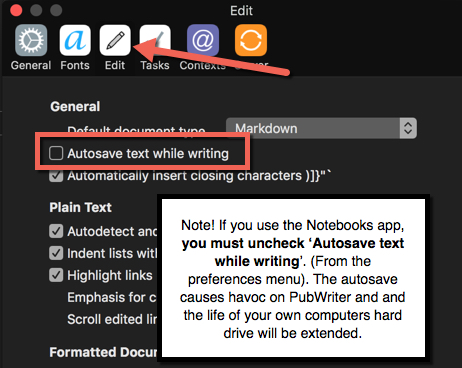462x368 pixels.
Task: Click the 'Scroll edited' option label
Action: pos(112,319)
